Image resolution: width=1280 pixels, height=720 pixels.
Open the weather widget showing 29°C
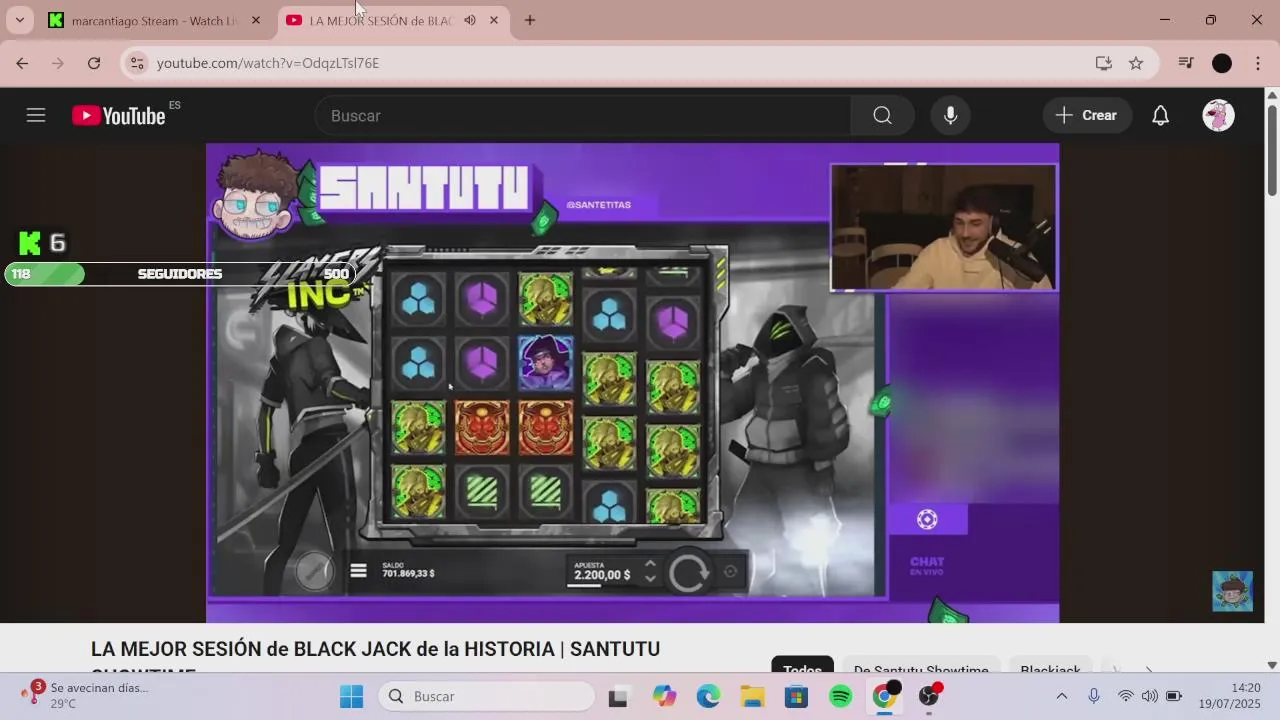coord(85,695)
